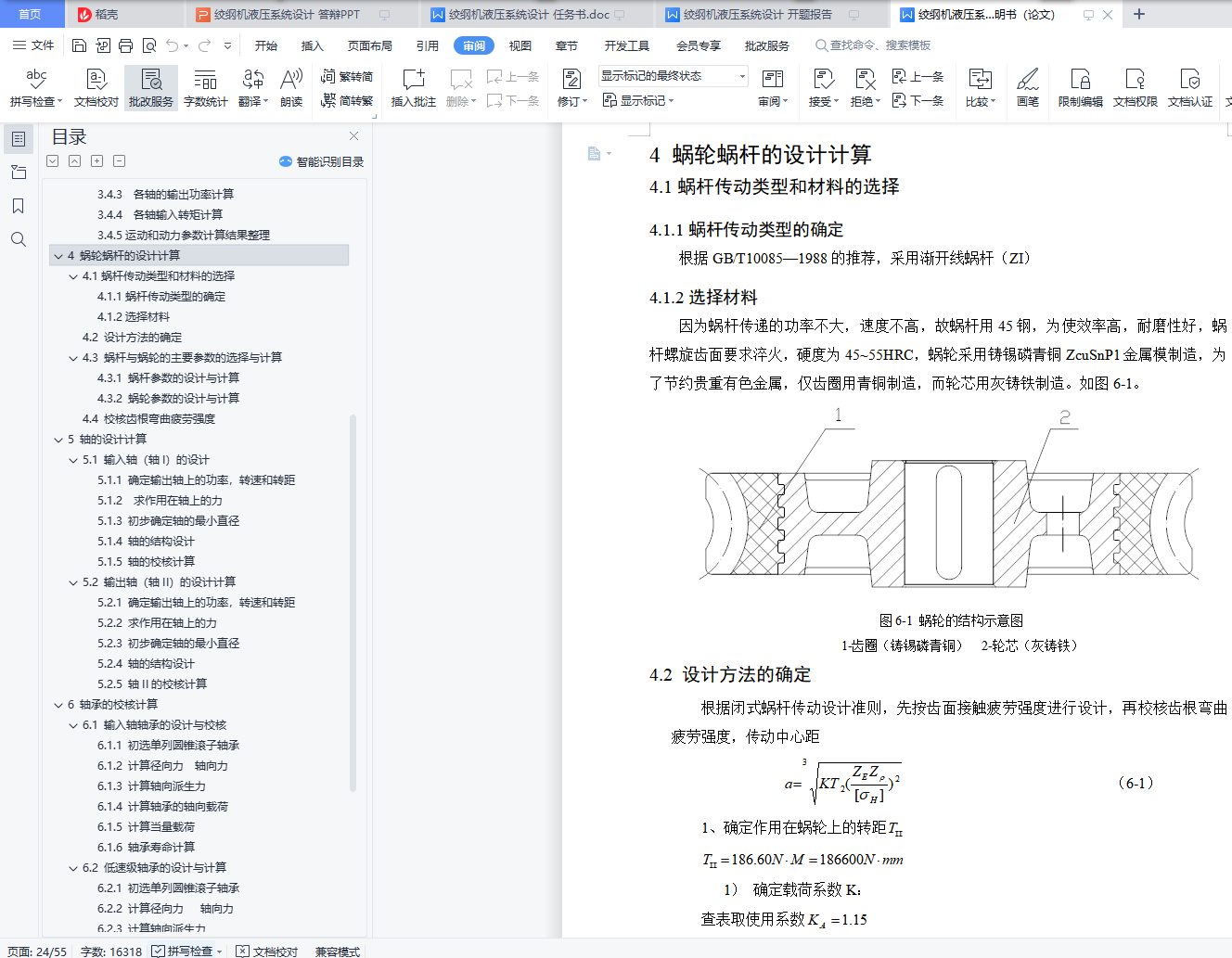
Task: Toggle 拼写检查 in the status bar
Action: [x=188, y=952]
